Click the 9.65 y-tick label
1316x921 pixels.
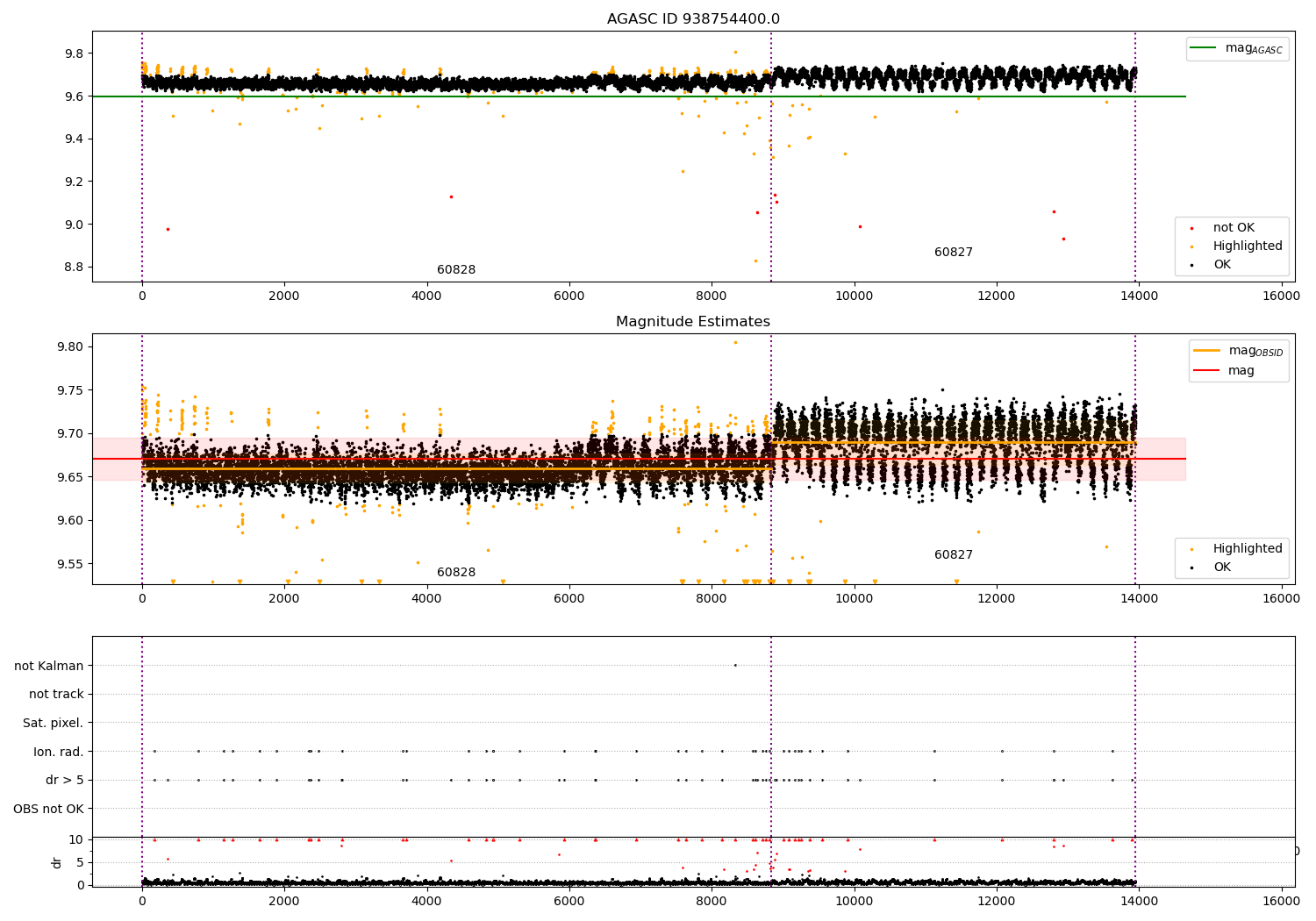[69, 477]
